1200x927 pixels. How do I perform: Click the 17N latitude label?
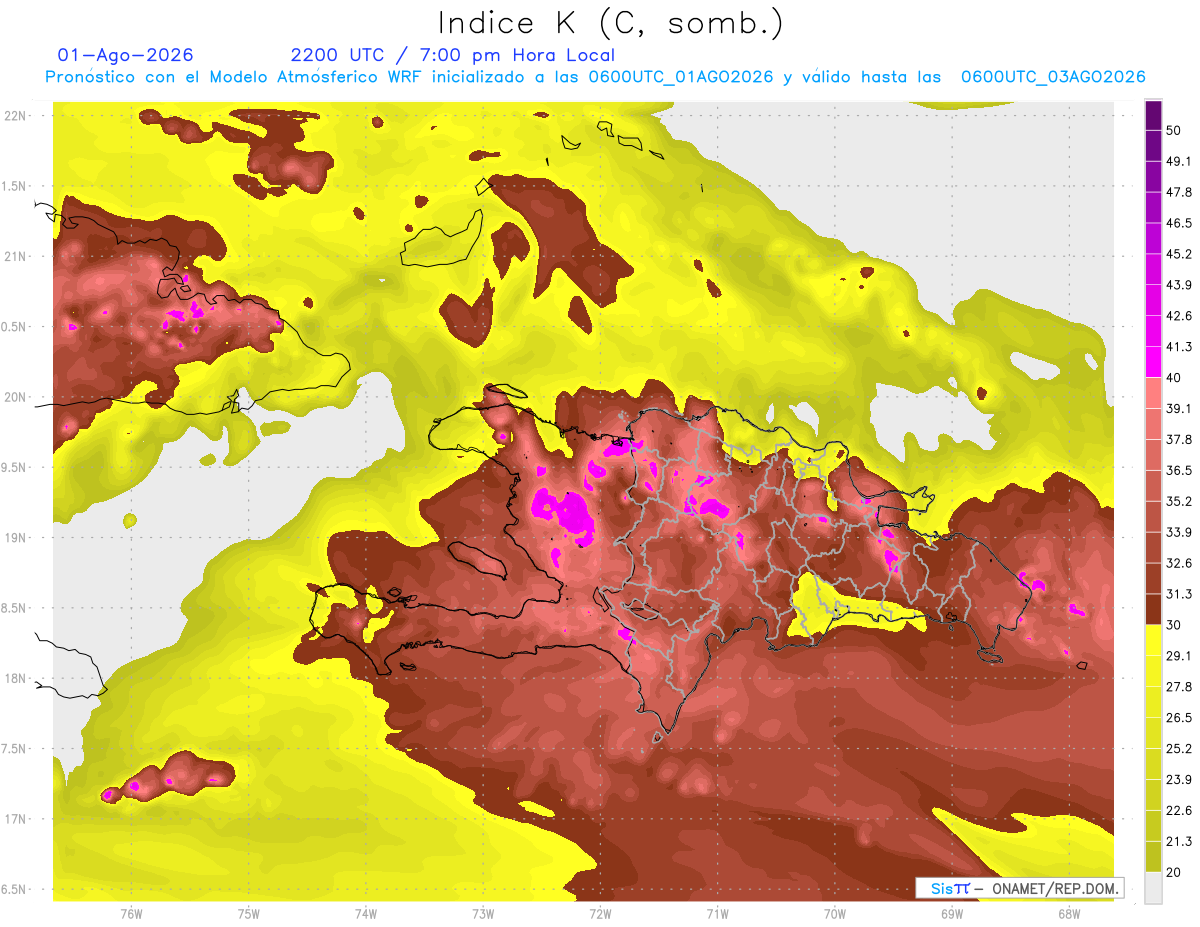(x=15, y=819)
